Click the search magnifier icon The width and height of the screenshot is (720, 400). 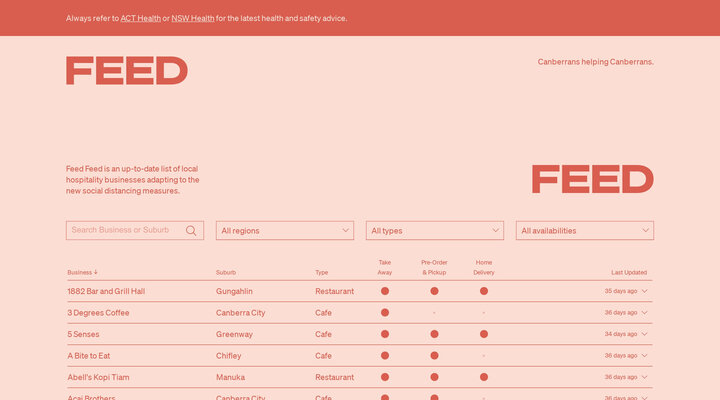[x=191, y=230]
